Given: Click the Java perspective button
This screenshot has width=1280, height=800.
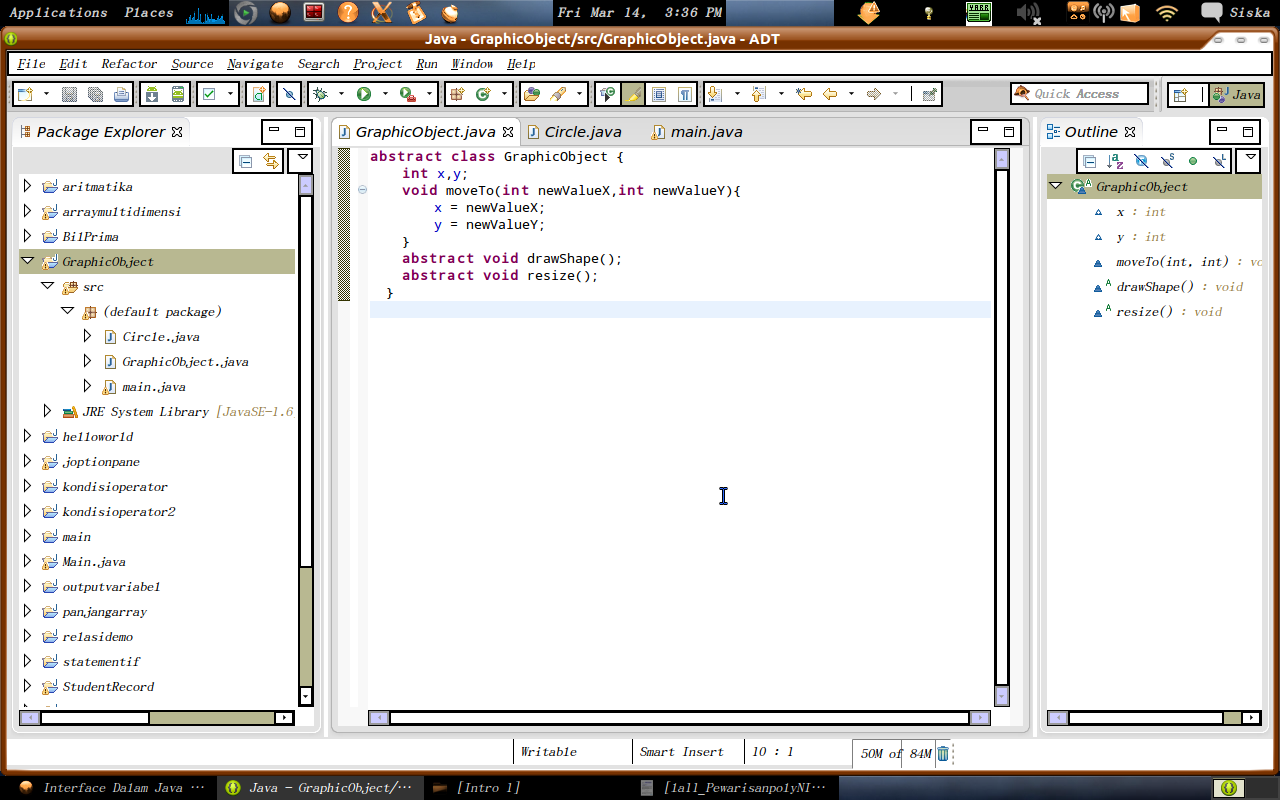Looking at the screenshot, I should 1238,96.
